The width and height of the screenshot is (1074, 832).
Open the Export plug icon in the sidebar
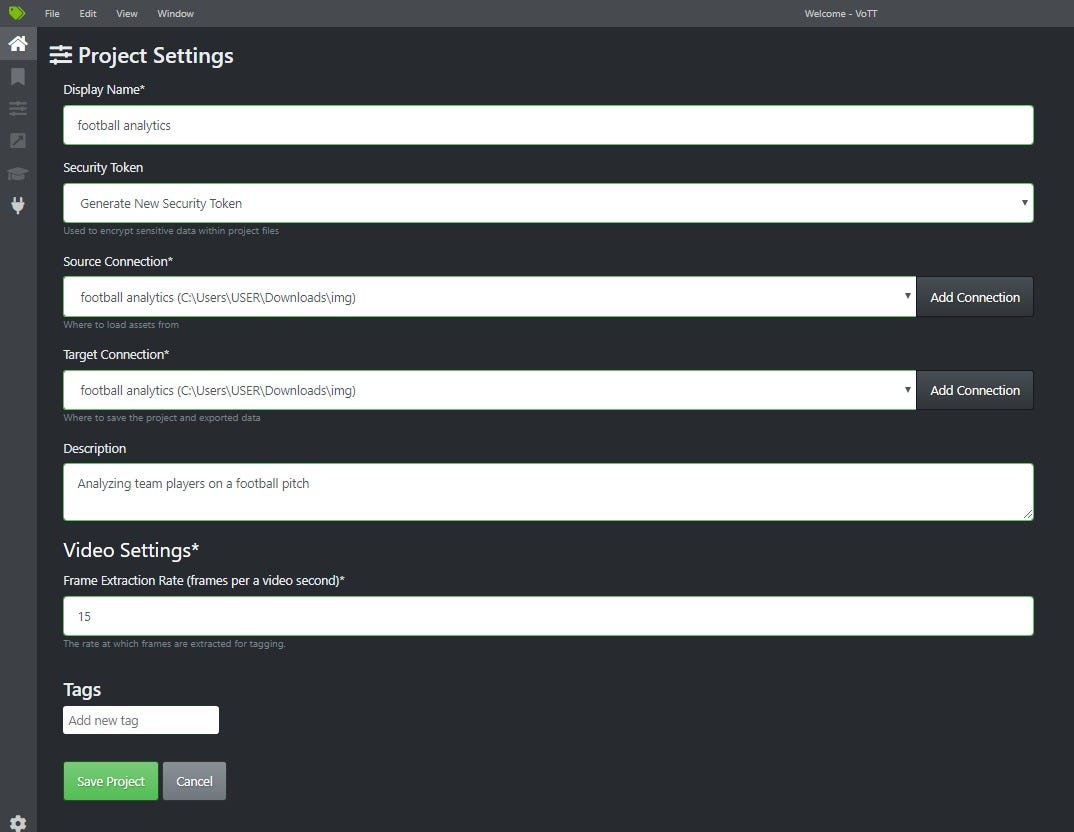(17, 206)
